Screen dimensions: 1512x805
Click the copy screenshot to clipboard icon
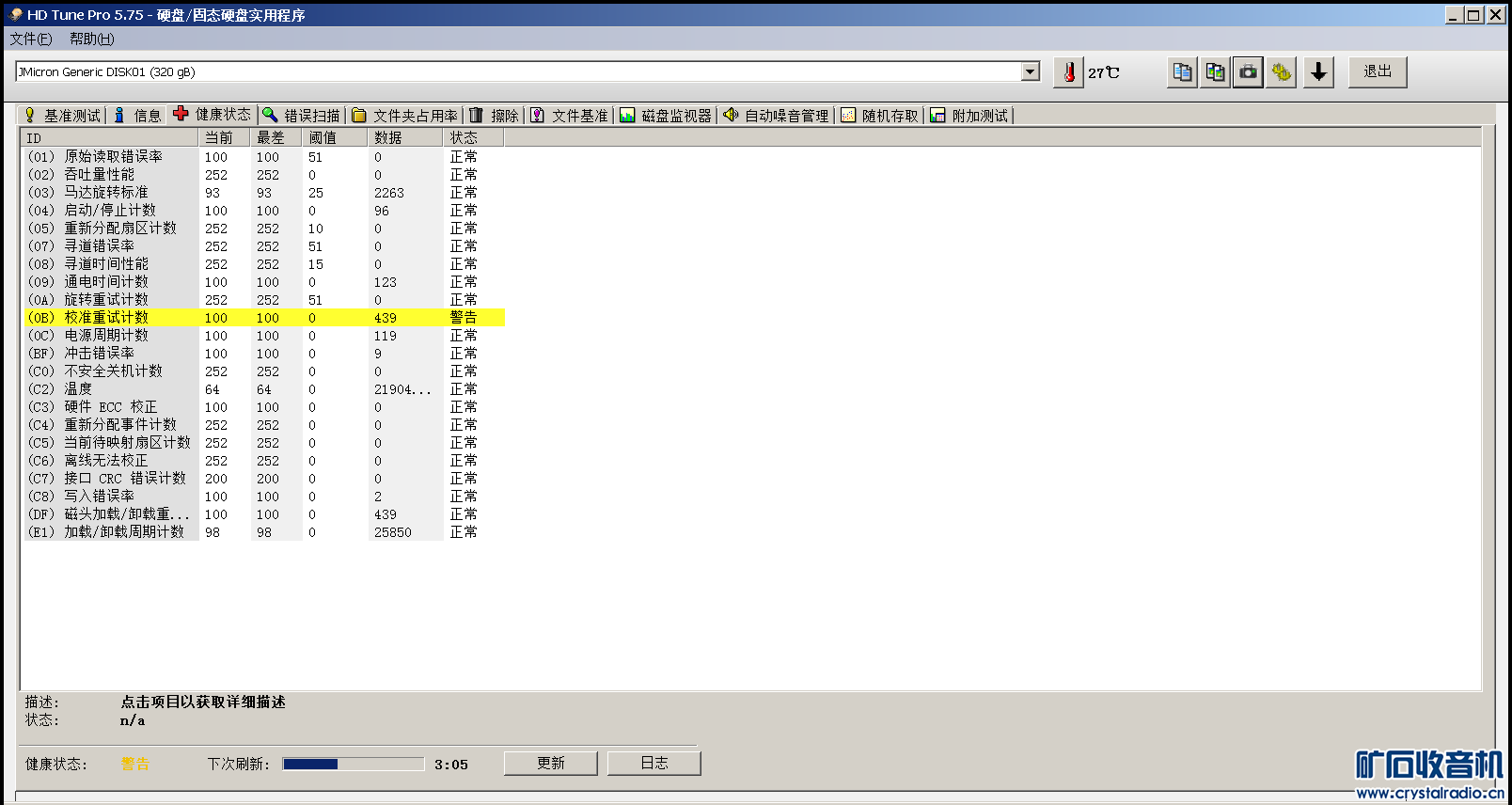[1215, 72]
